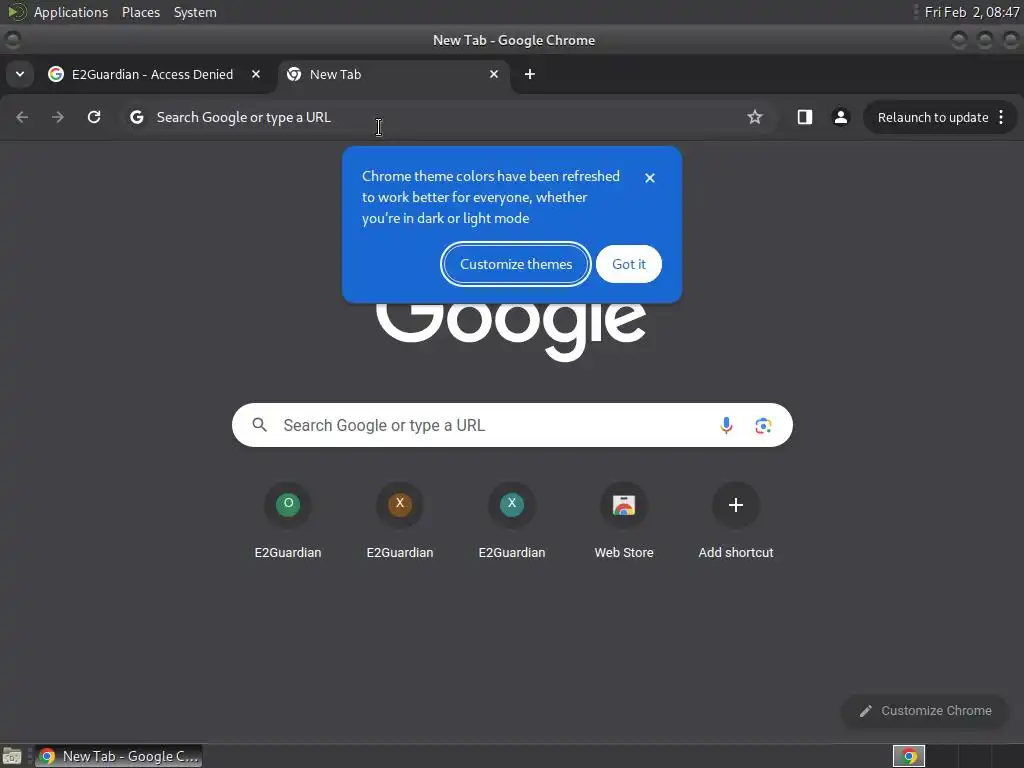This screenshot has height=768, width=1024.
Task: Click the forward navigation arrow
Action: pos(58,118)
